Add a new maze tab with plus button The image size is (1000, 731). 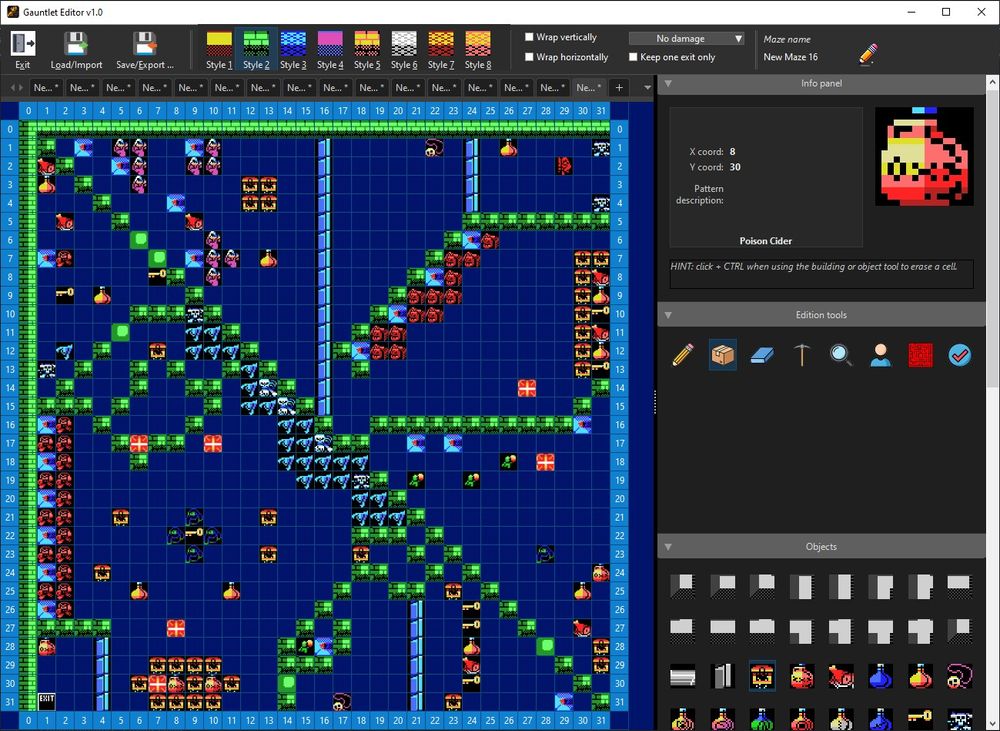coord(619,87)
